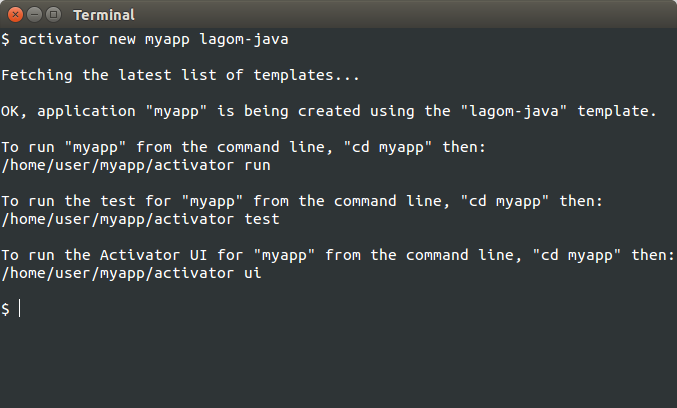This screenshot has height=408, width=677.
Task: Click the first dollar sign prompt
Action: [x=5, y=39]
